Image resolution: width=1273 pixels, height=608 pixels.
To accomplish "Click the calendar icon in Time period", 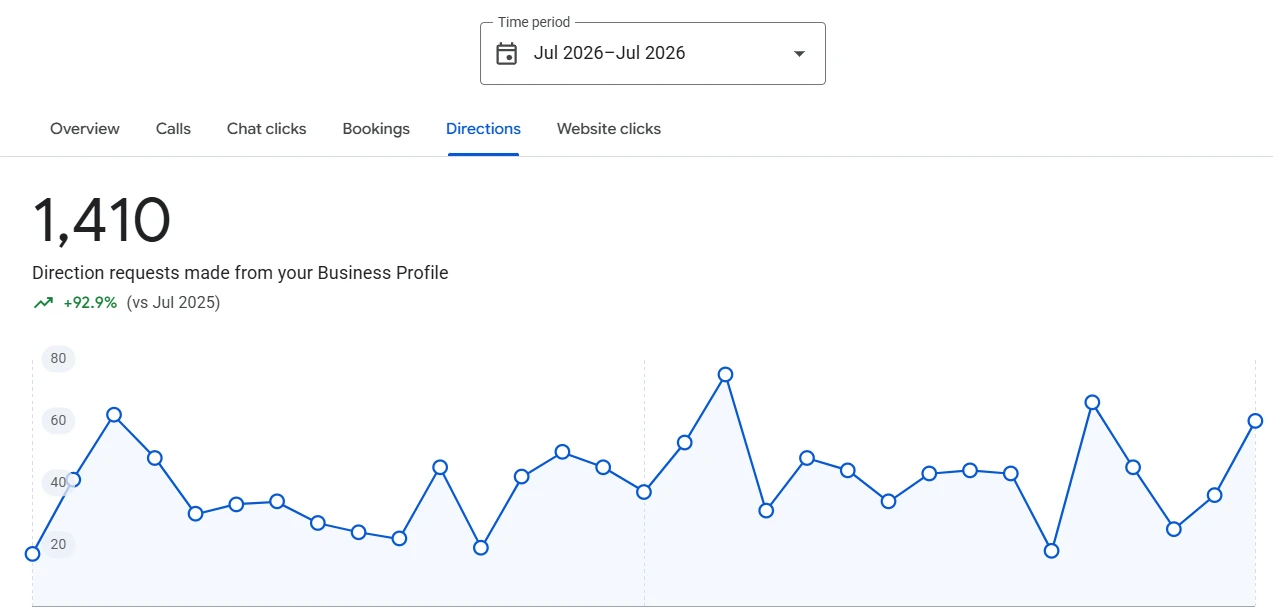I will [x=507, y=53].
